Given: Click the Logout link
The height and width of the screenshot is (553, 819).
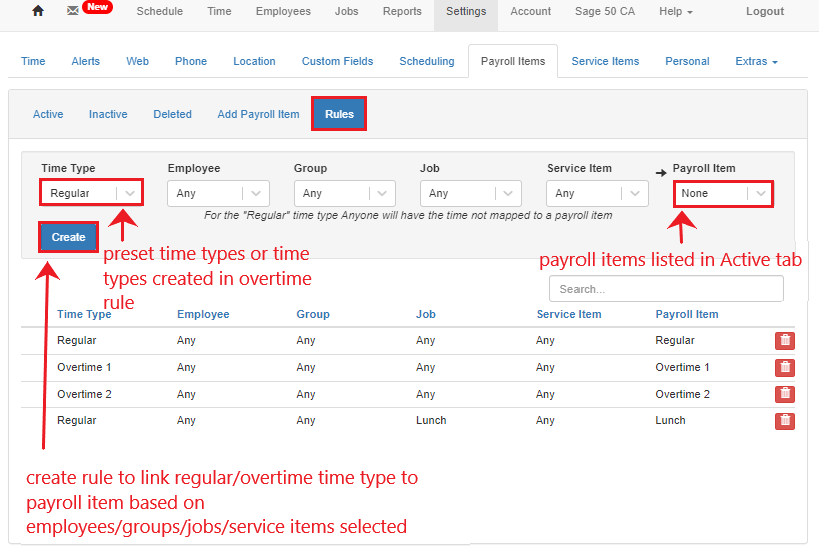Looking at the screenshot, I should 765,11.
